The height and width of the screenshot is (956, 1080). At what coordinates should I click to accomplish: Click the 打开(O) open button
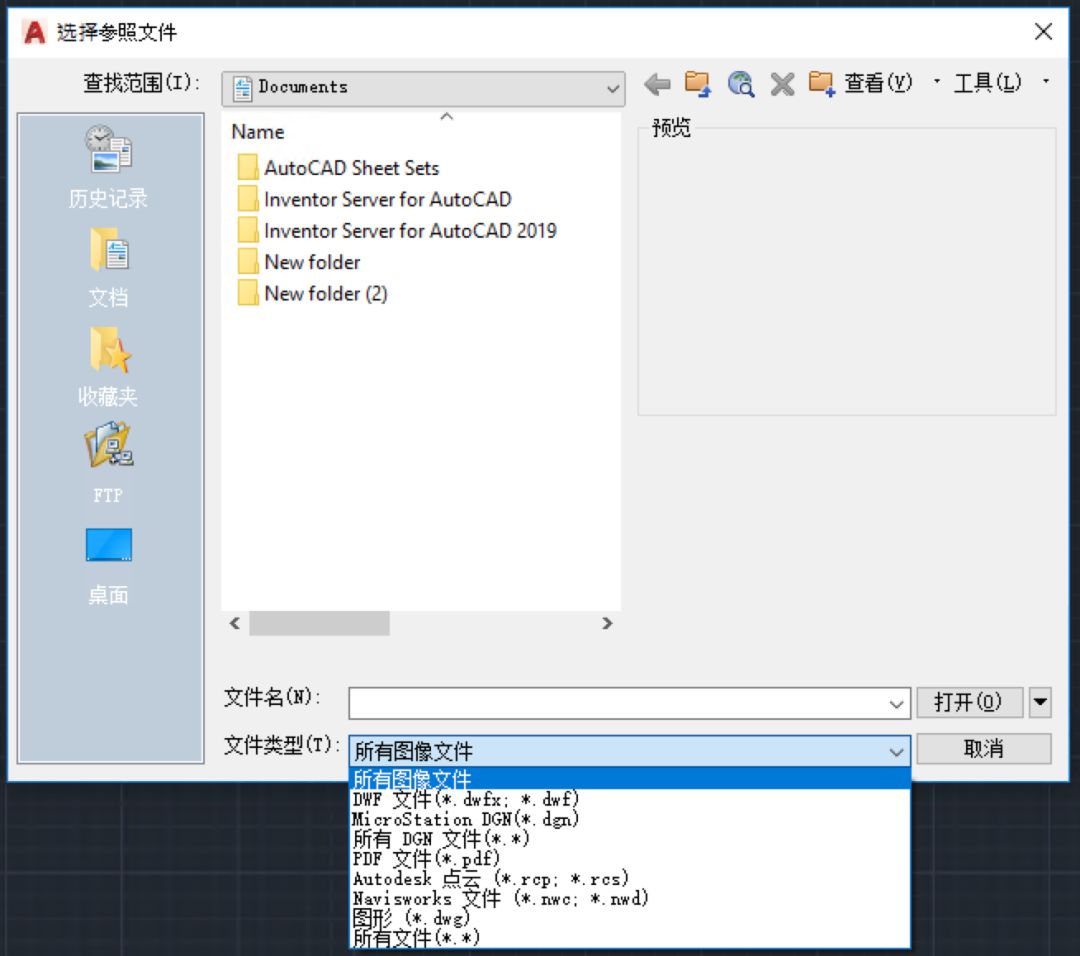coord(969,703)
